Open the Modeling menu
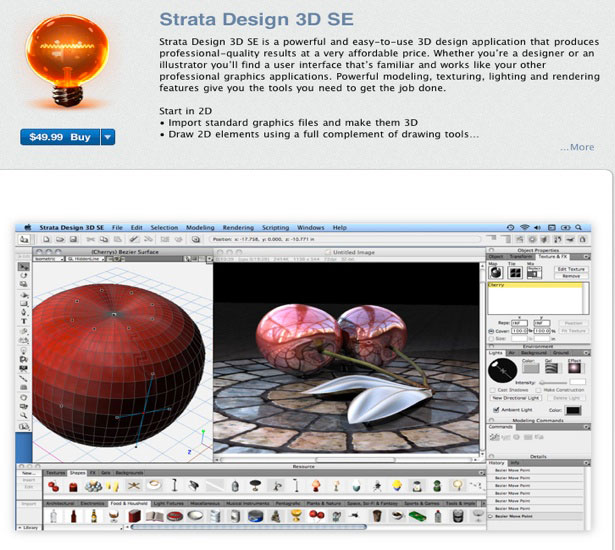Viewport: 615px width, 550px height. point(200,228)
